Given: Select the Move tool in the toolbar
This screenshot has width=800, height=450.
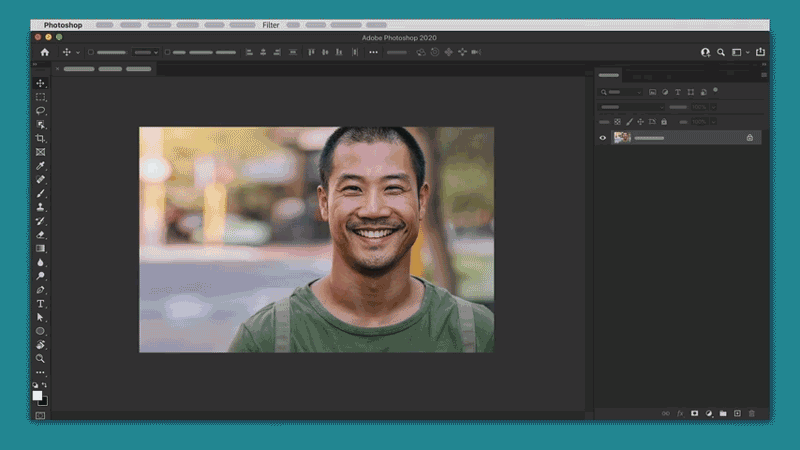Looking at the screenshot, I should point(41,83).
